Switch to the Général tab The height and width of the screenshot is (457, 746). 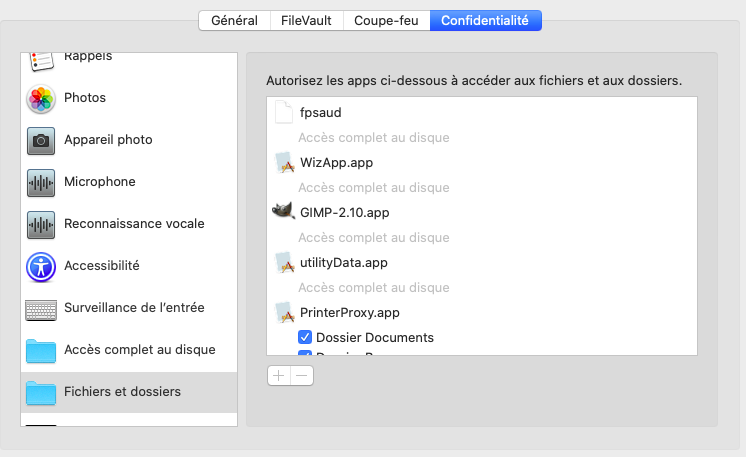(x=234, y=20)
